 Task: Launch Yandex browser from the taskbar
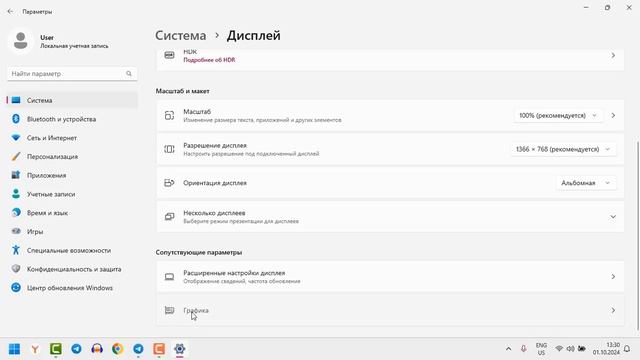coord(35,349)
